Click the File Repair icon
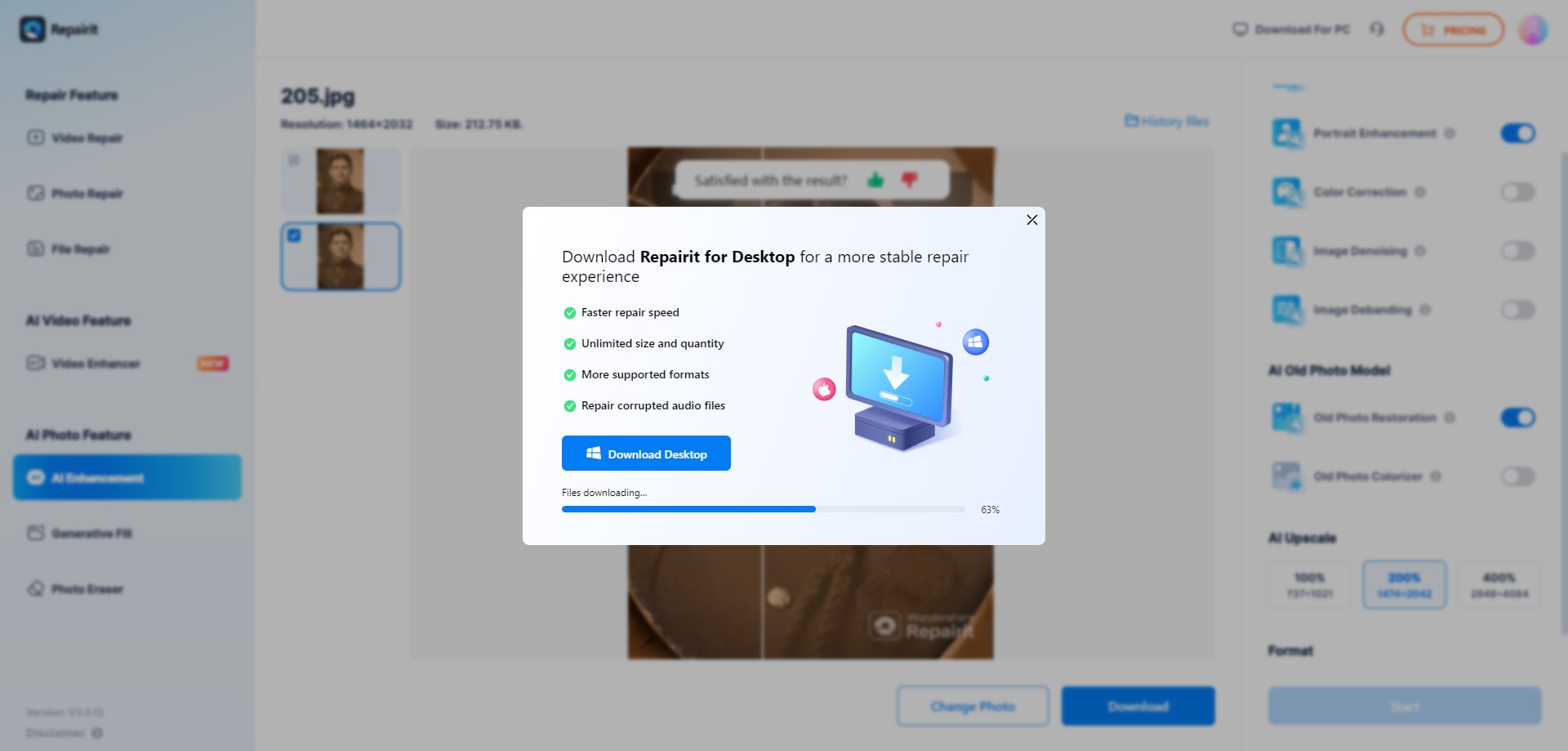The height and width of the screenshot is (751, 1568). [x=35, y=248]
